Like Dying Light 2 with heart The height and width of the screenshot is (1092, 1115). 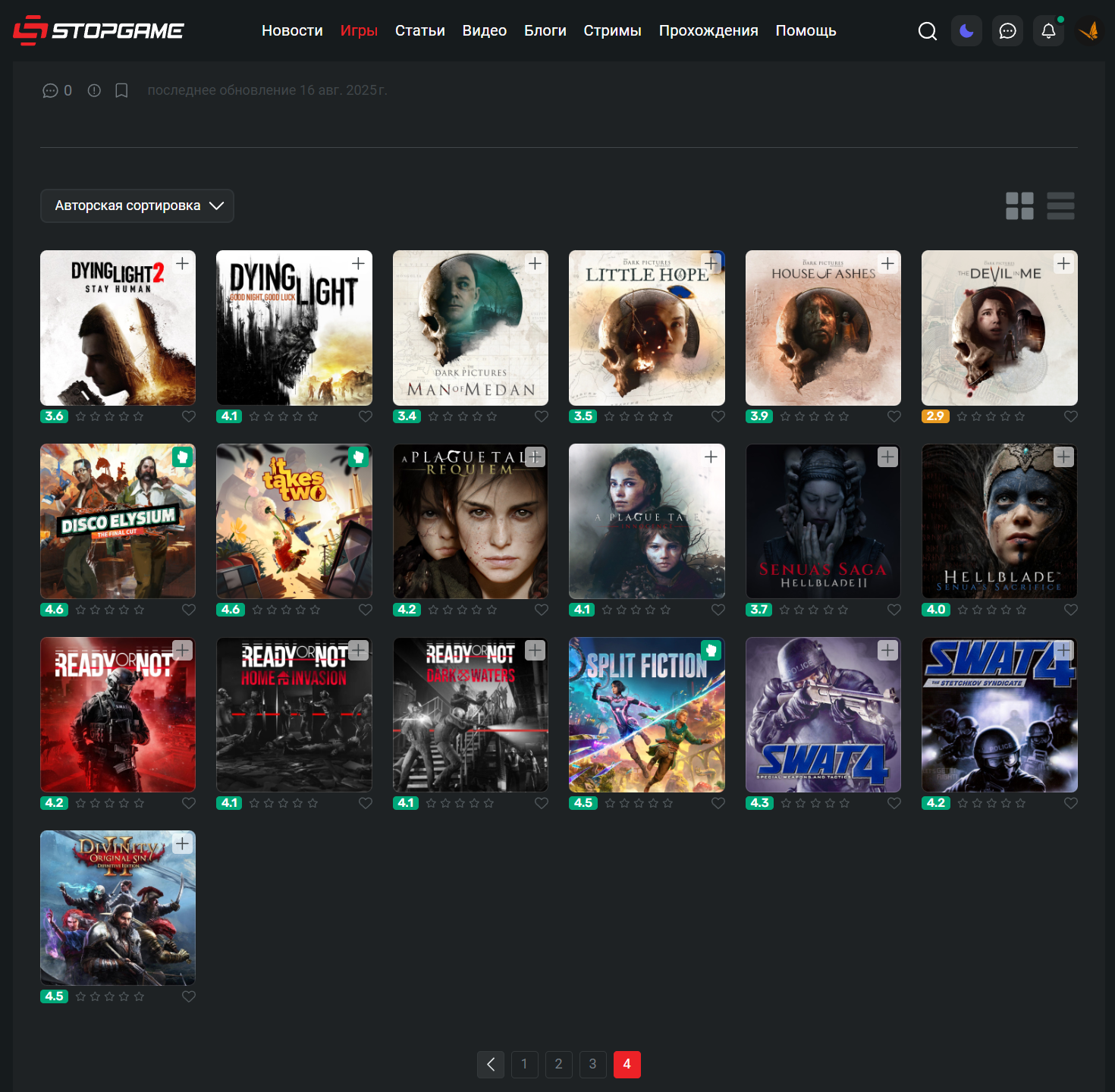coord(189,416)
